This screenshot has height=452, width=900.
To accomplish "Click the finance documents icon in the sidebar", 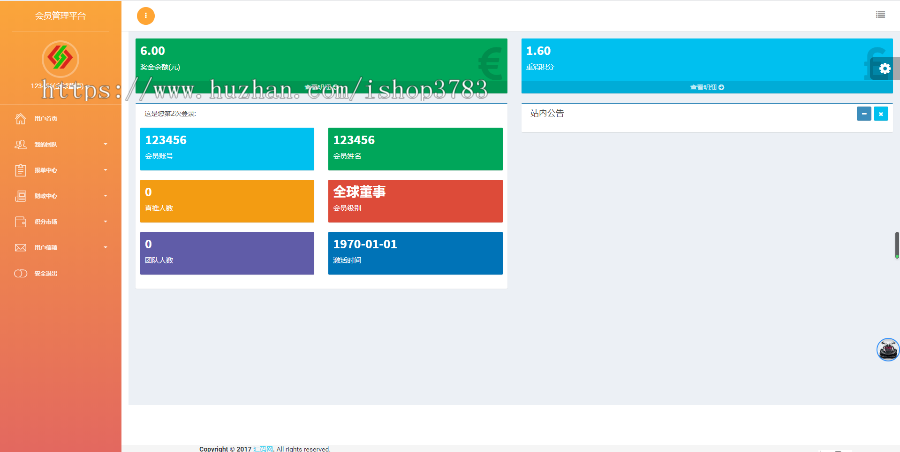I will [x=21, y=196].
